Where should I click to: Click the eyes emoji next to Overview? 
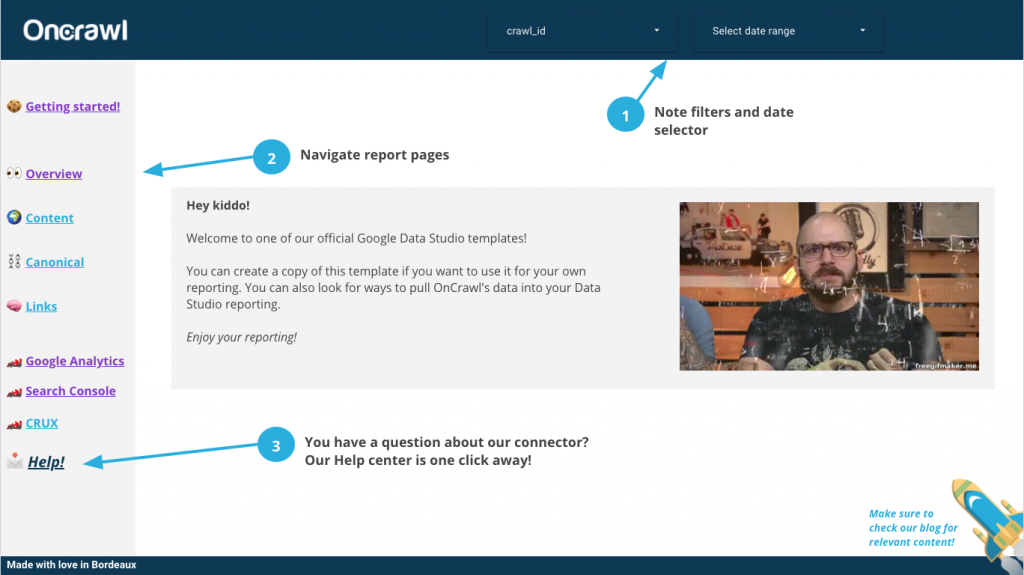click(x=14, y=173)
